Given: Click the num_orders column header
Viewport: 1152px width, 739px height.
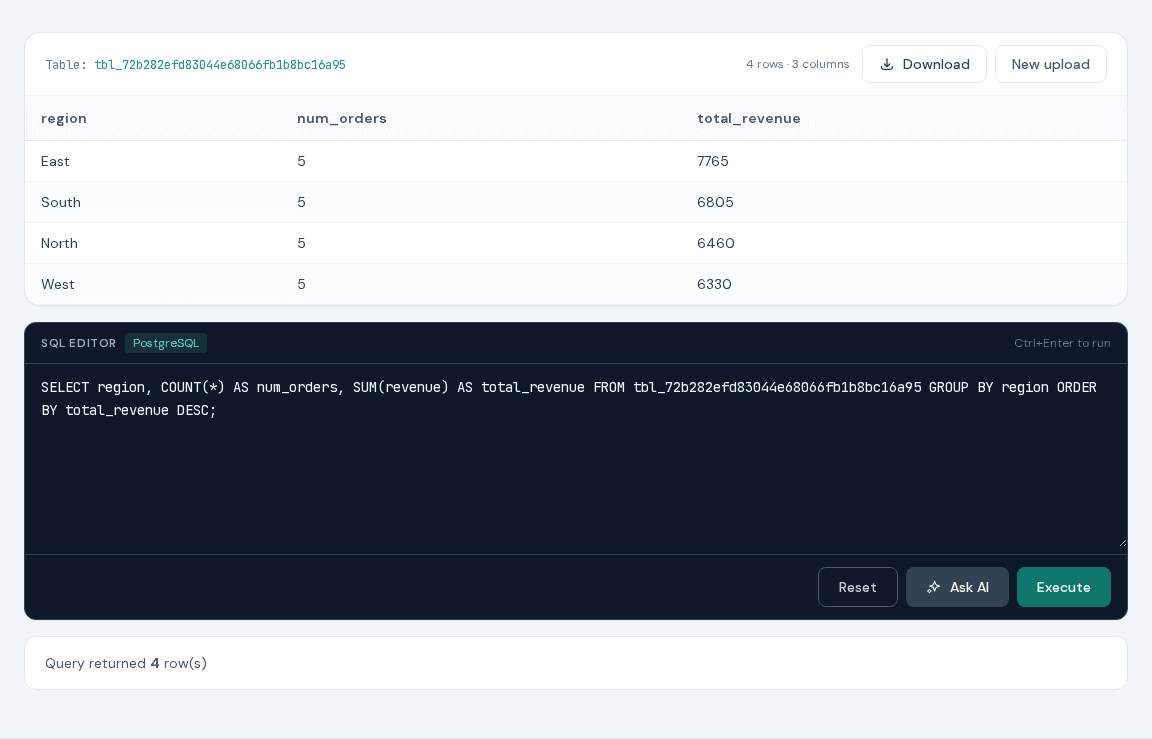Looking at the screenshot, I should 342,118.
